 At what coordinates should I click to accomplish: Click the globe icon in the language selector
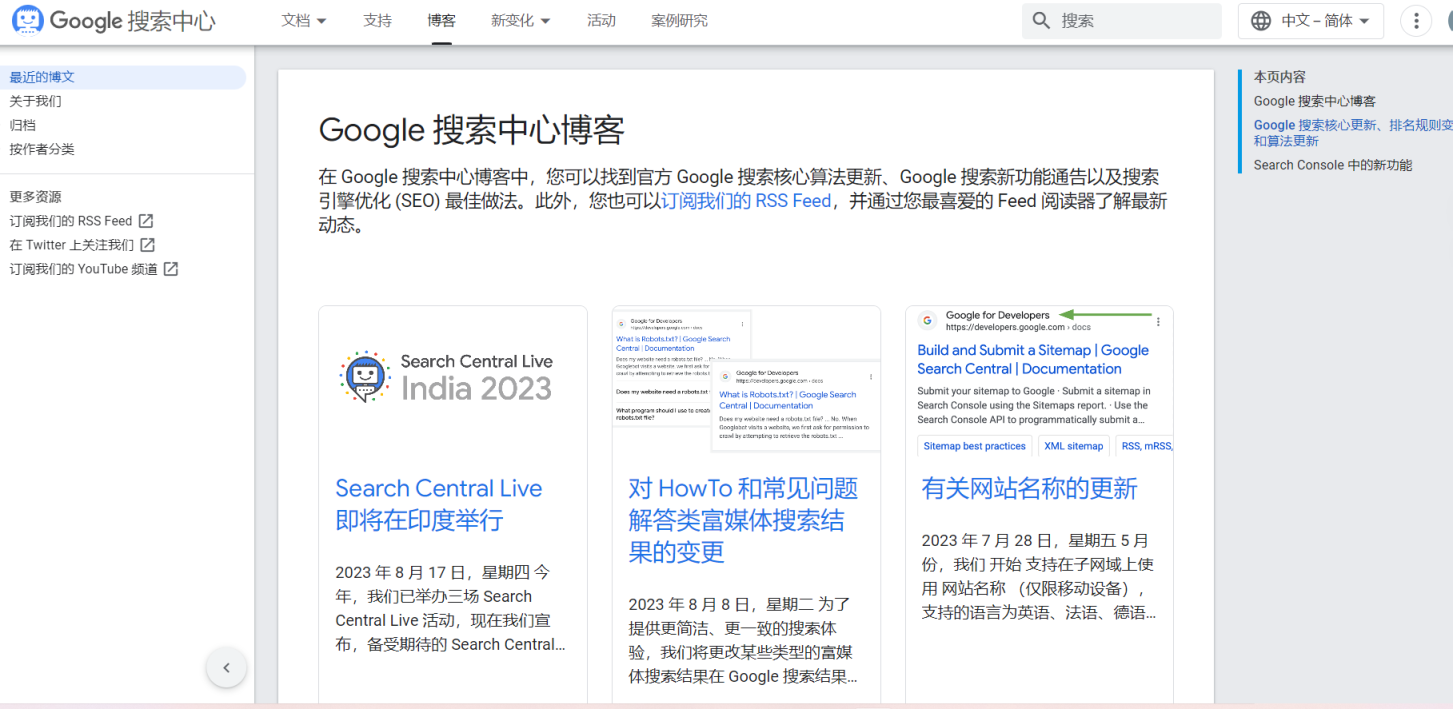(x=1260, y=19)
